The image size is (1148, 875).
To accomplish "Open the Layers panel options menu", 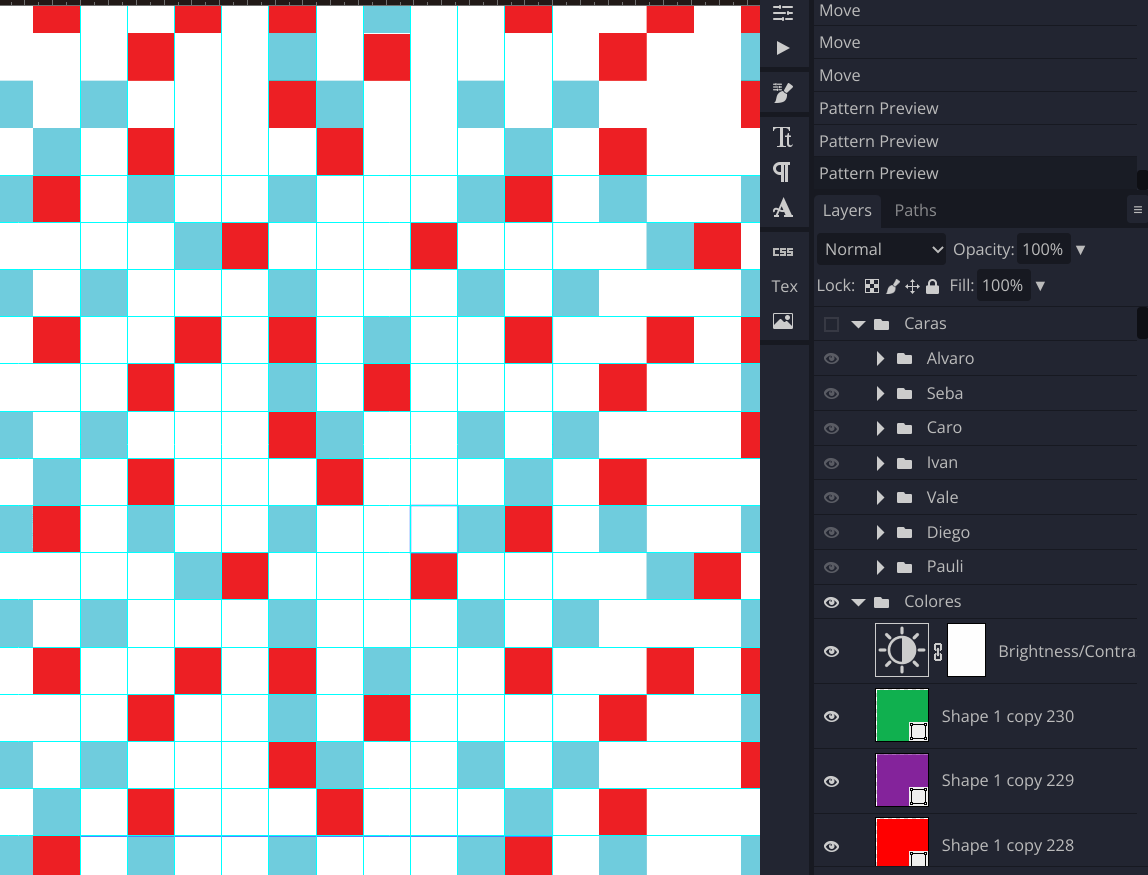I will [1138, 209].
